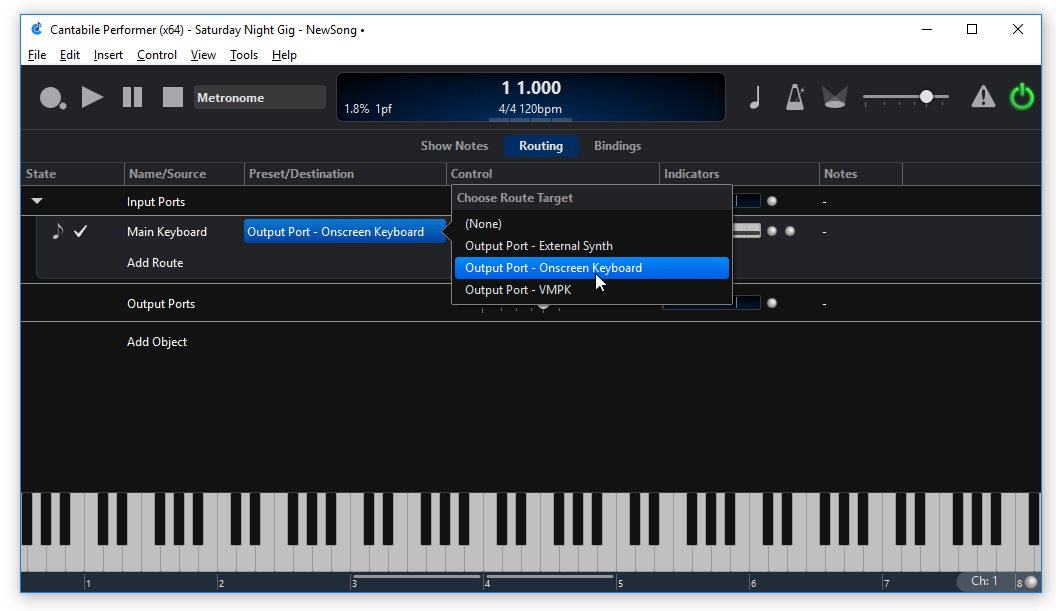Click the 4/4 120bpm tempo readout
This screenshot has width=1056, height=611.
click(x=530, y=108)
